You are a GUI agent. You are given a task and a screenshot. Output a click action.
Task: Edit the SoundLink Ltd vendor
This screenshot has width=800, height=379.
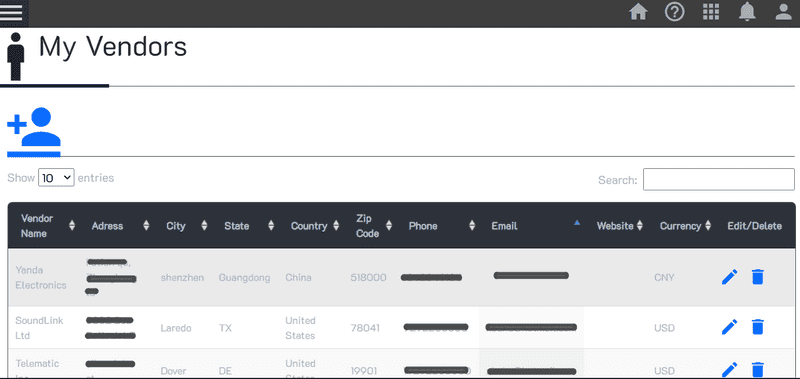pos(730,326)
